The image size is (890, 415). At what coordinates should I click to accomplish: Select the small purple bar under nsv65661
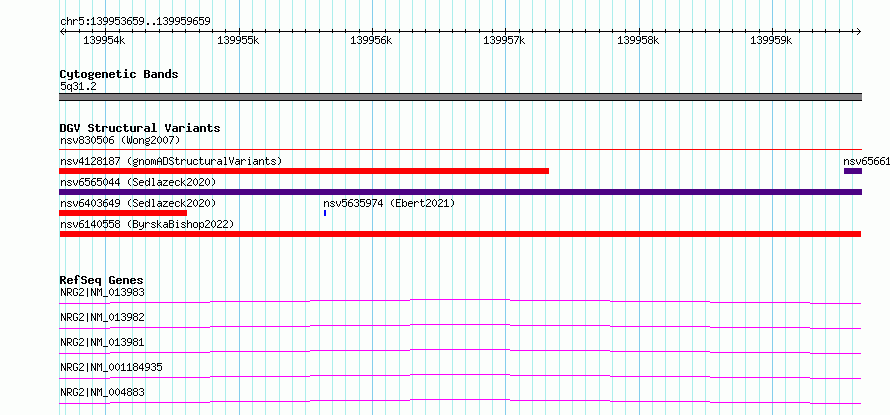click(x=853, y=171)
